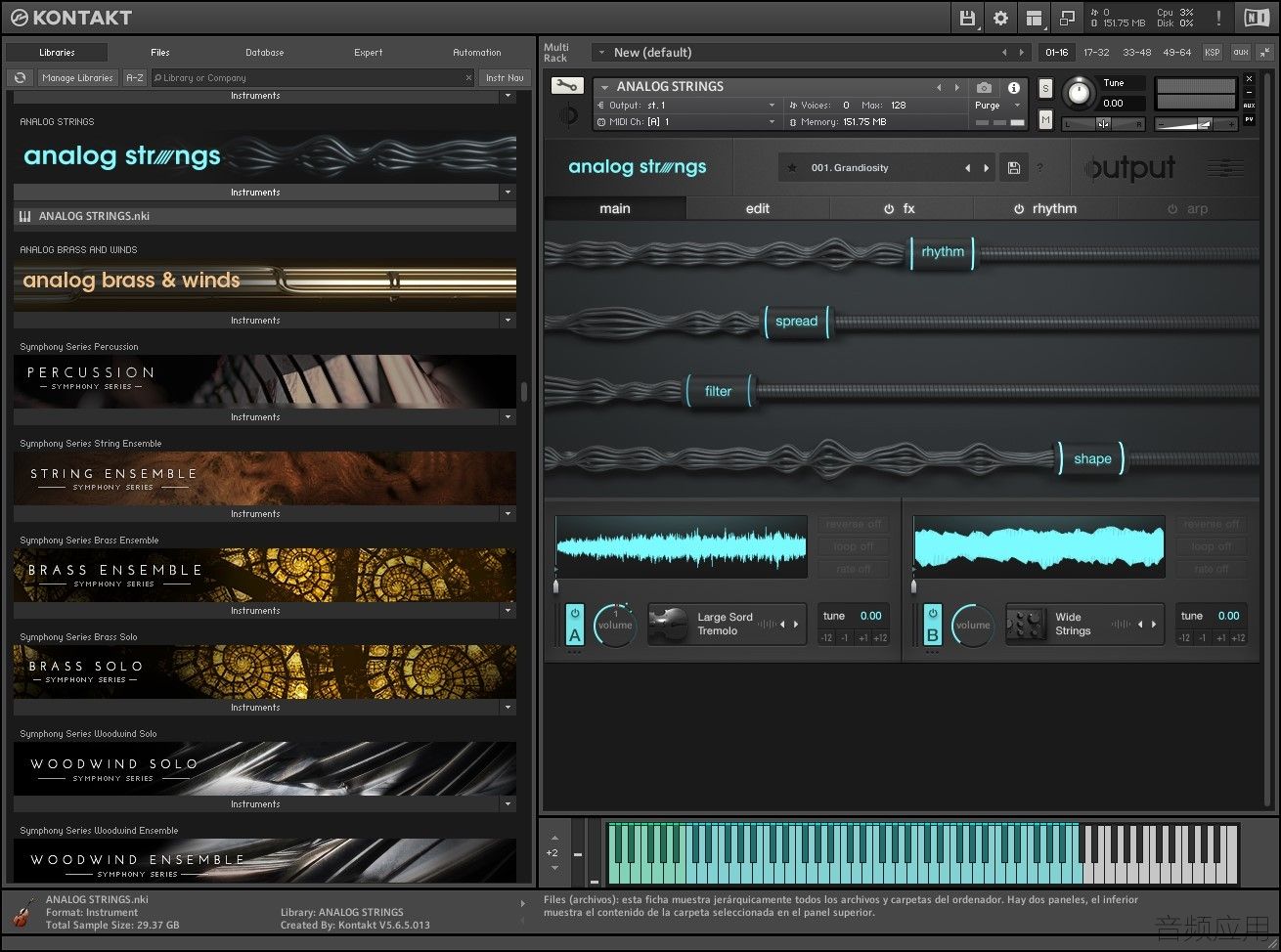Toggle layer A power button

pos(575,613)
